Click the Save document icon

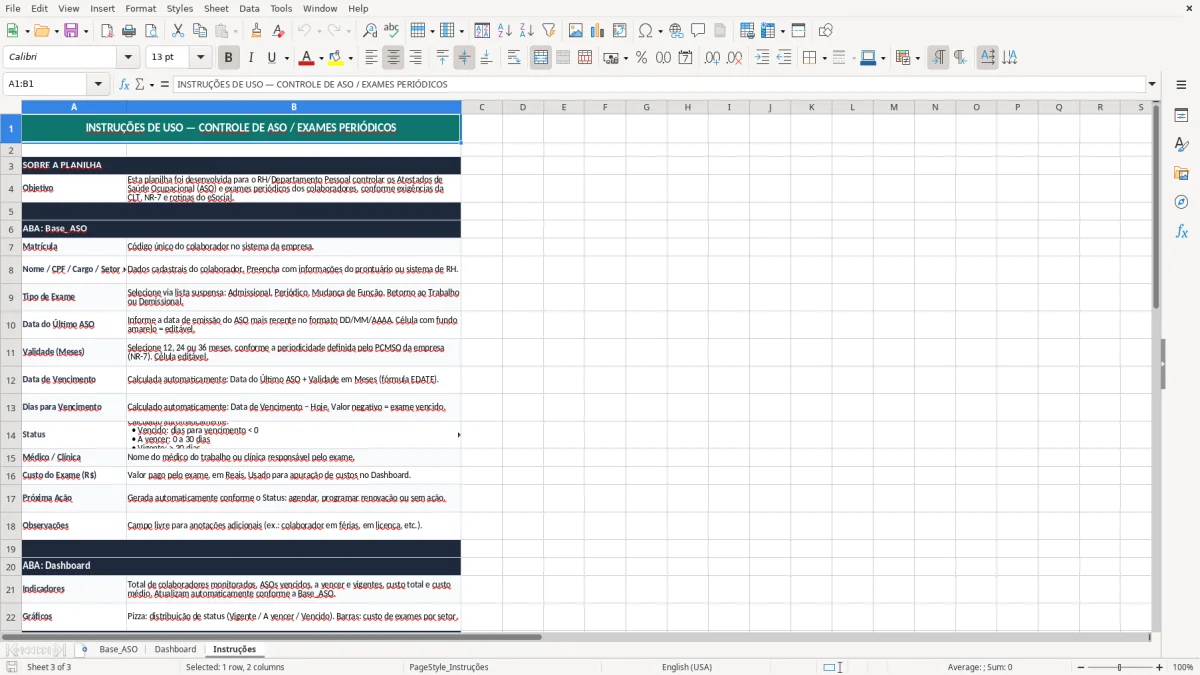(x=71, y=31)
